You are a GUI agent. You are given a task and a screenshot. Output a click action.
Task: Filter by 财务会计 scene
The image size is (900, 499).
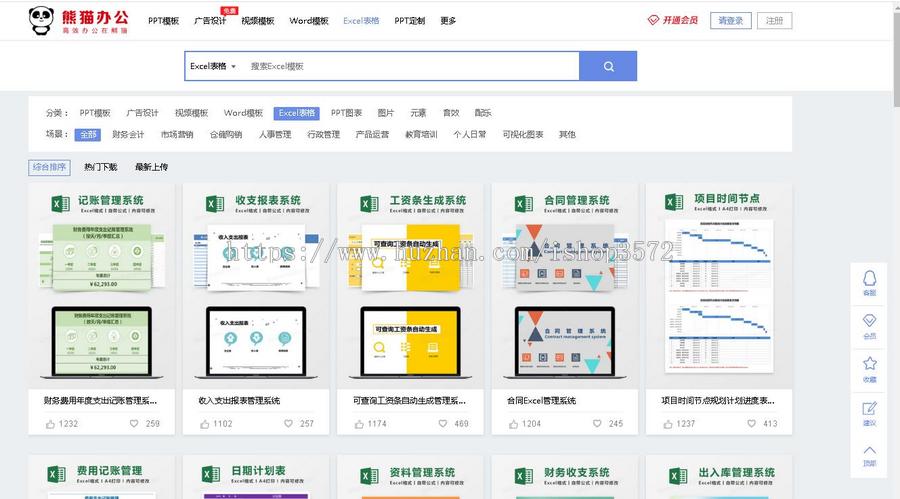[x=128, y=134]
